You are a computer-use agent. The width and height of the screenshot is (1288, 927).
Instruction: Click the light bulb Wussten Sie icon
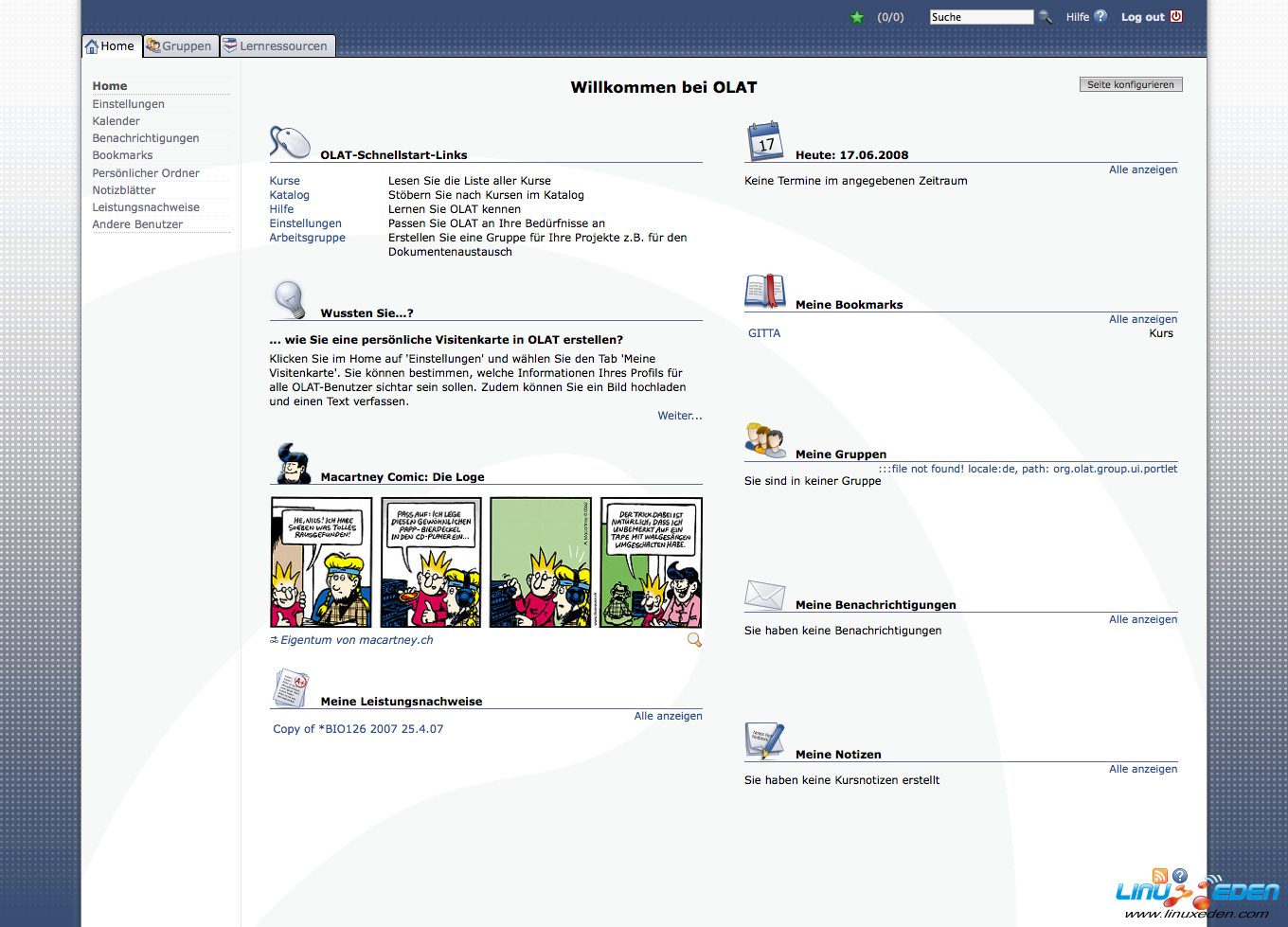point(290,299)
